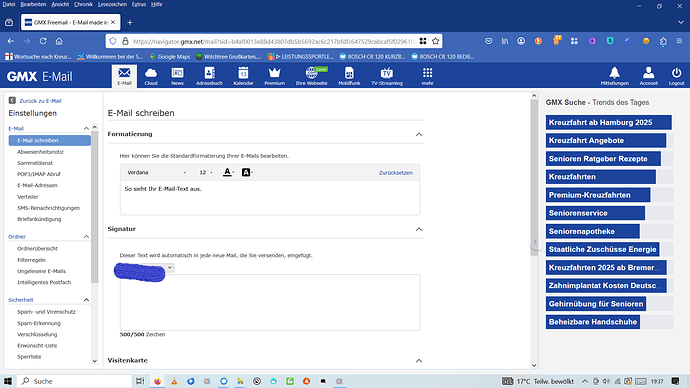This screenshot has width=690, height=388.
Task: Open the Mitteilungen bell notifications
Action: [x=614, y=76]
